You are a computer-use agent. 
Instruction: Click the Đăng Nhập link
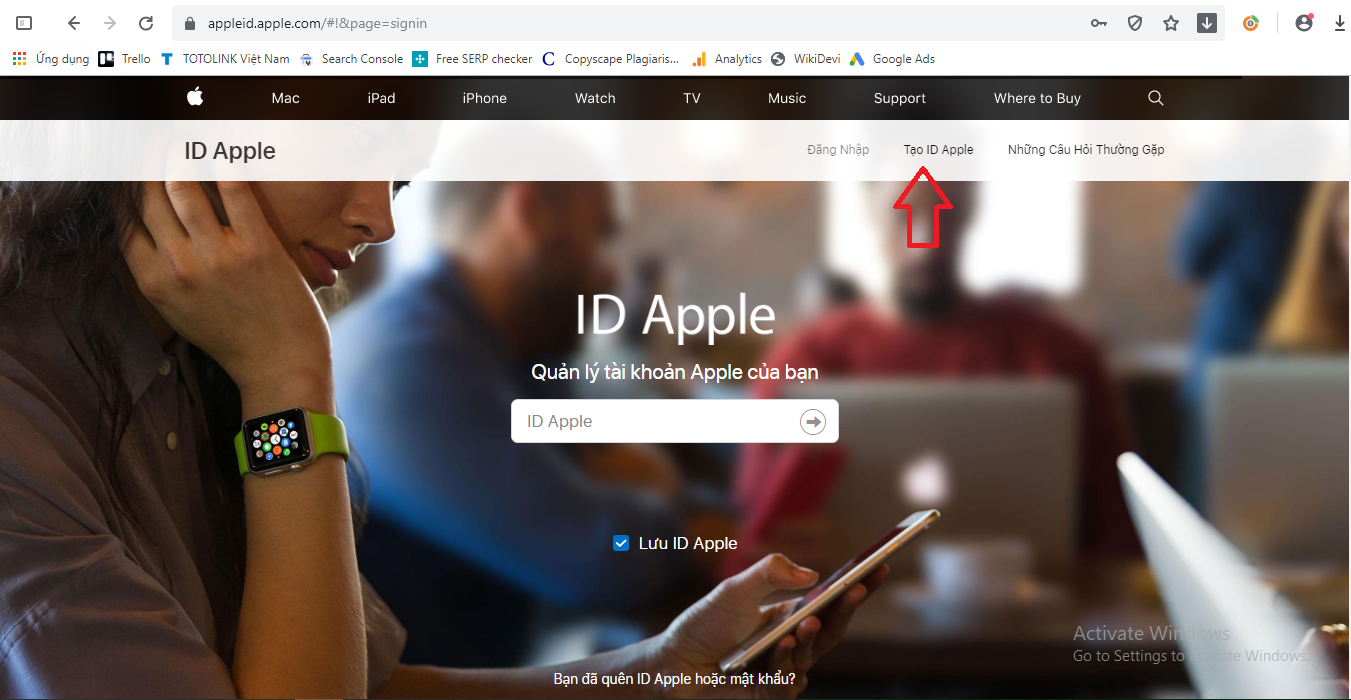tap(838, 150)
